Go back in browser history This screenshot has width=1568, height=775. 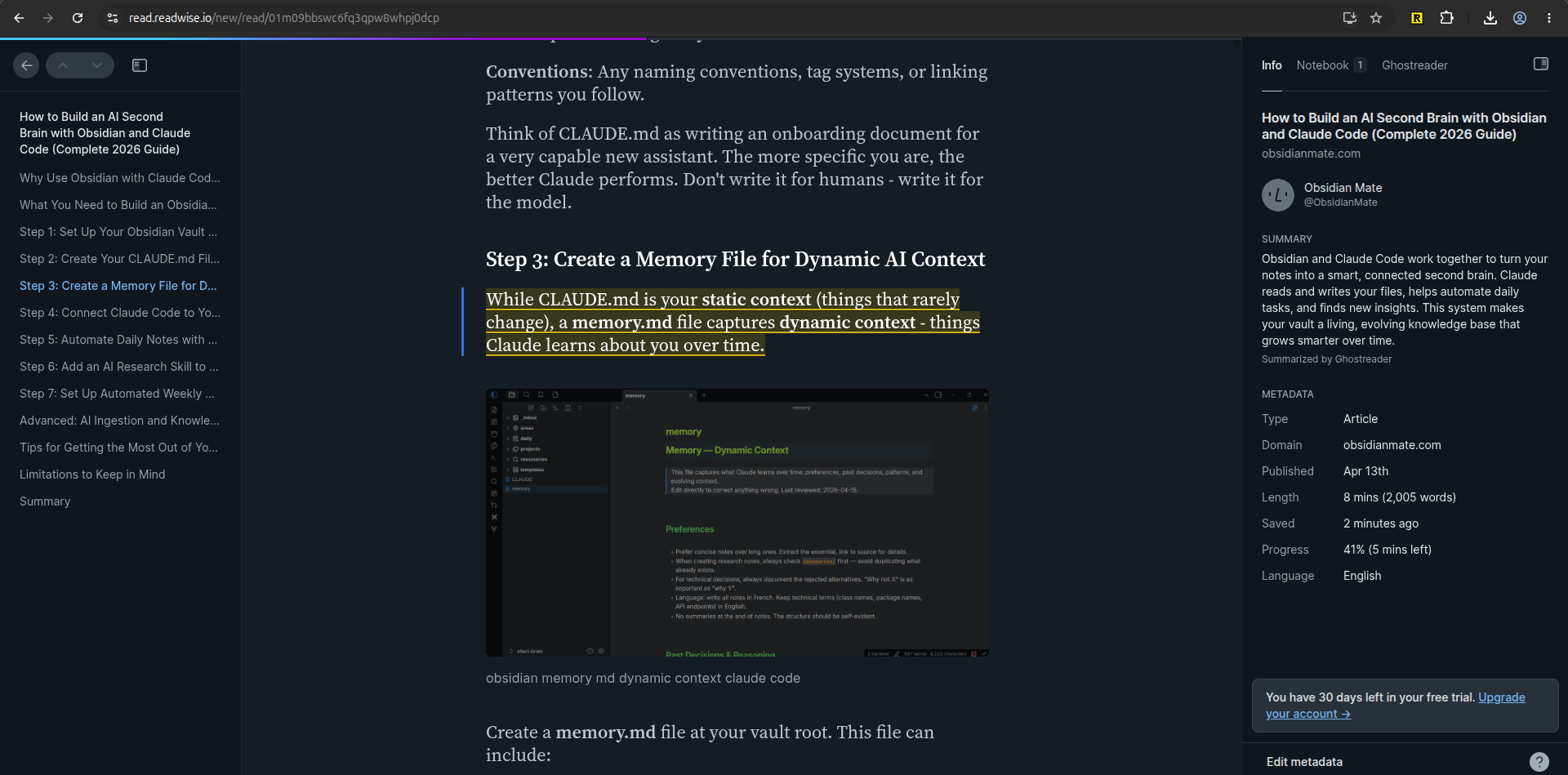point(19,18)
